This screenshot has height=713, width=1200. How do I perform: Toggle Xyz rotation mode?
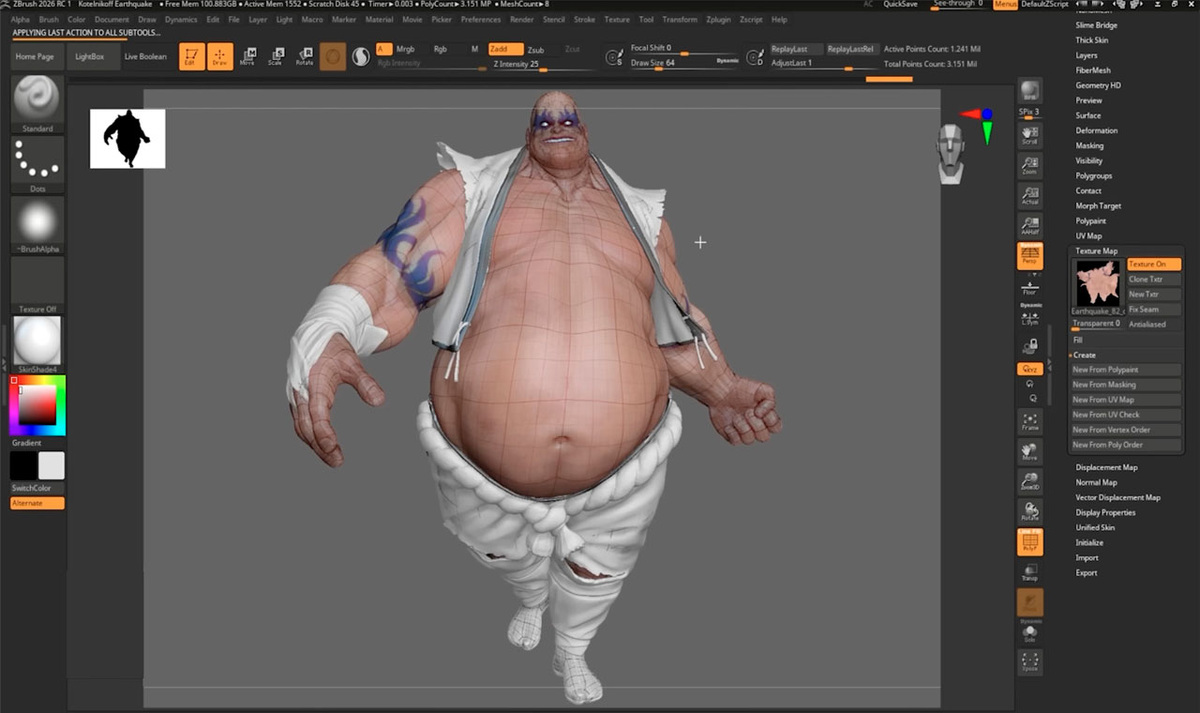coord(1030,369)
